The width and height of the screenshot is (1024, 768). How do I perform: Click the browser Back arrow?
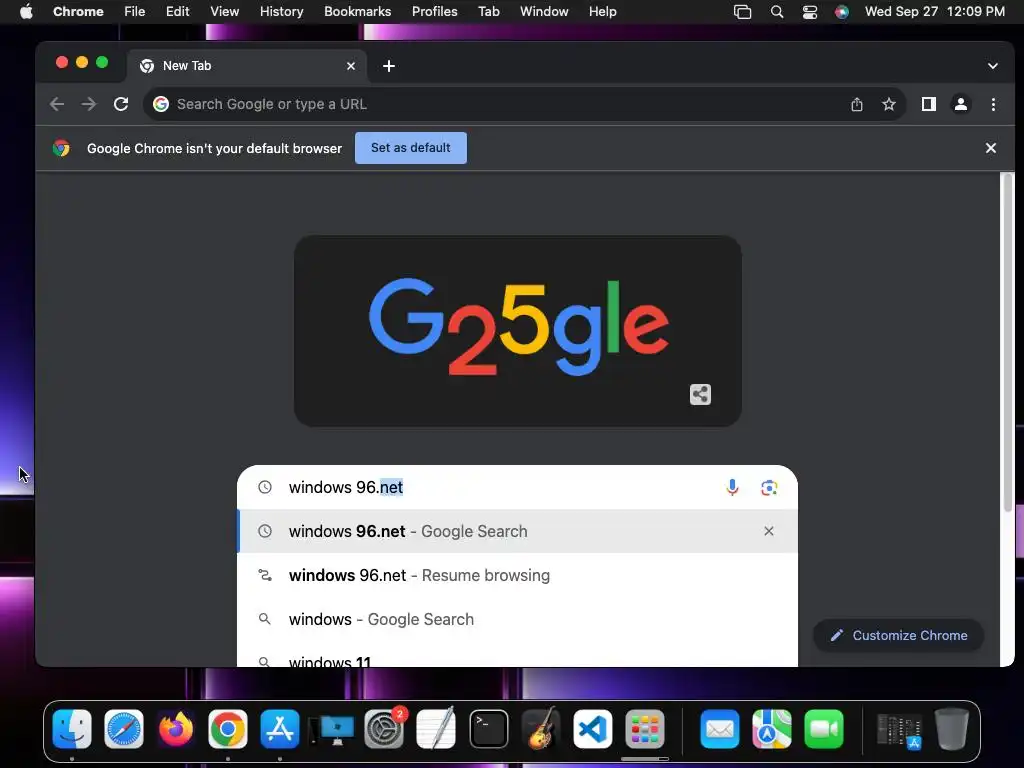tap(57, 104)
